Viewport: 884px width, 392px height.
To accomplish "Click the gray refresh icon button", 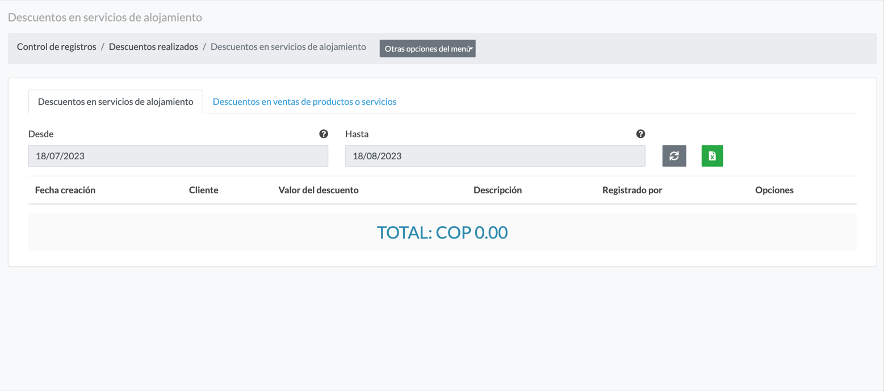I will [x=674, y=156].
